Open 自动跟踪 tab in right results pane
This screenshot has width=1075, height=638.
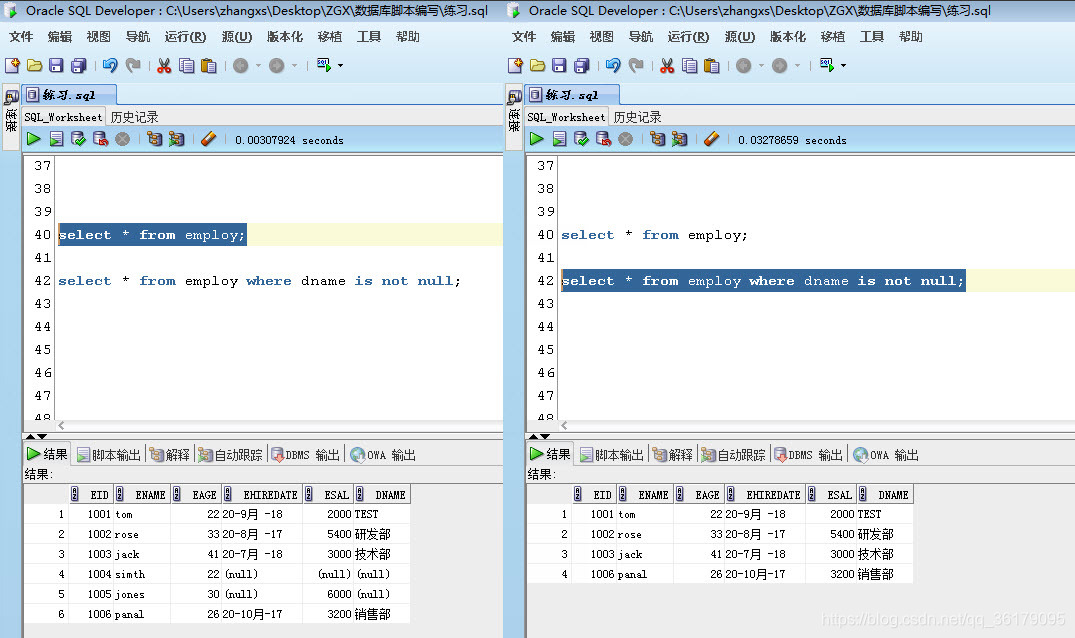click(733, 455)
